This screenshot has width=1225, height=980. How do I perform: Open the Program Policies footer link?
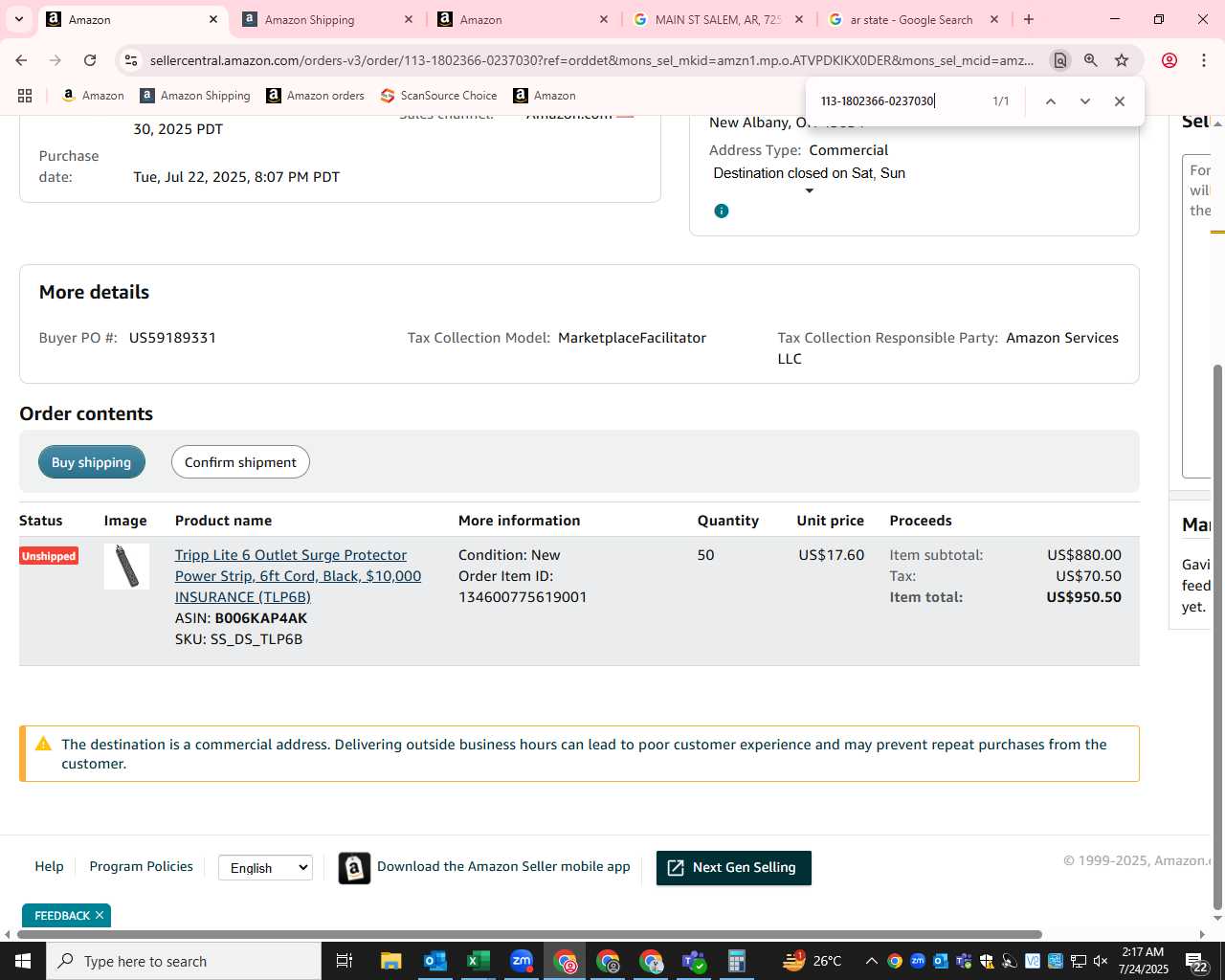(x=142, y=866)
